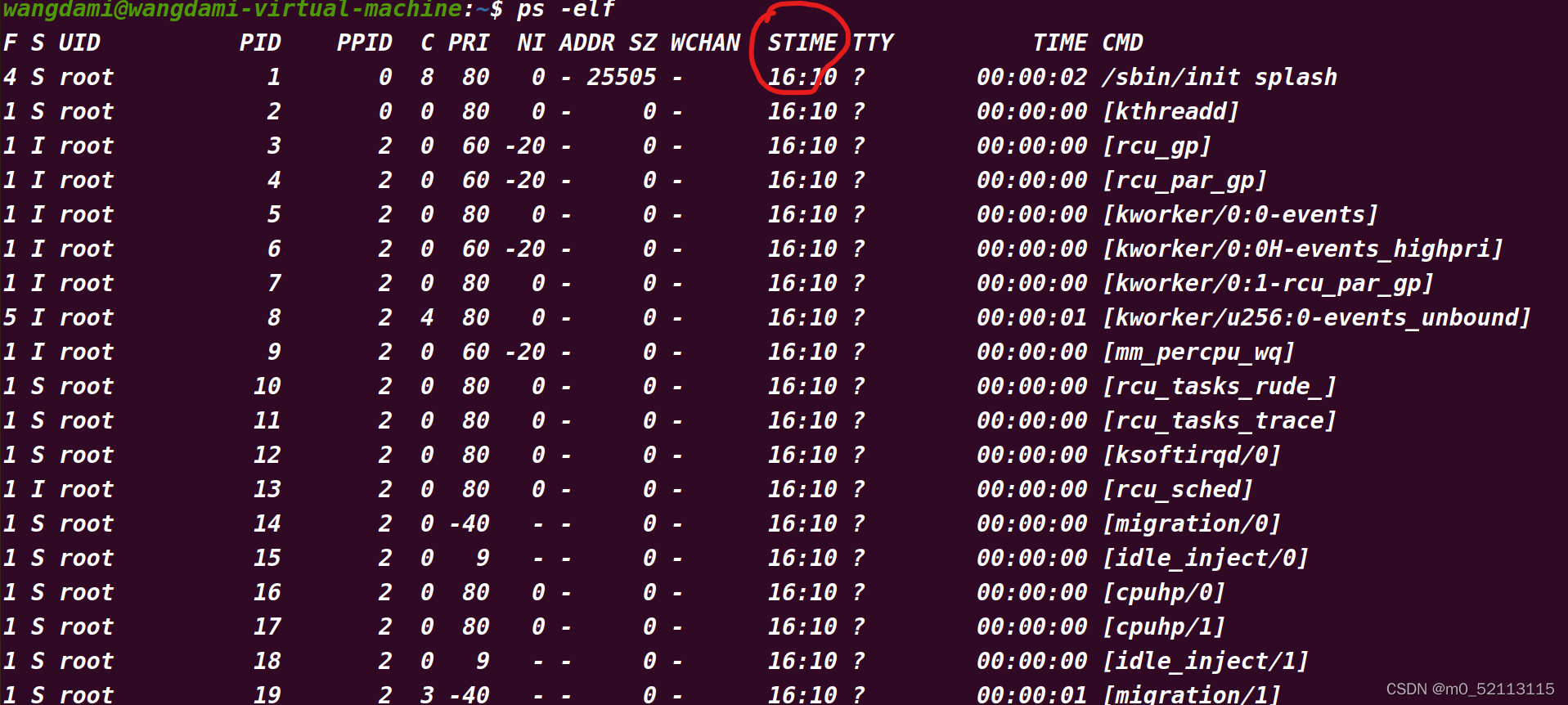Click PID 16 in cpuhp/0 row

(x=267, y=592)
